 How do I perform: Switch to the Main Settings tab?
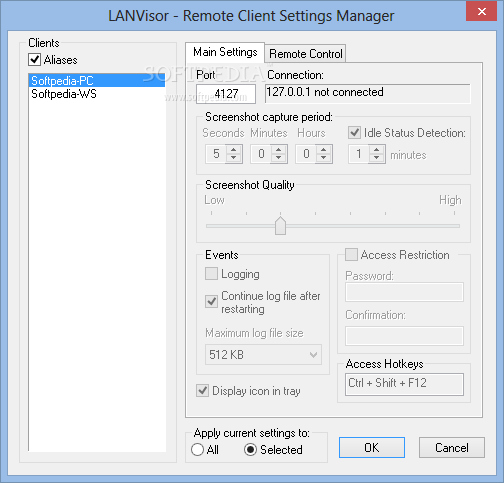coord(225,52)
